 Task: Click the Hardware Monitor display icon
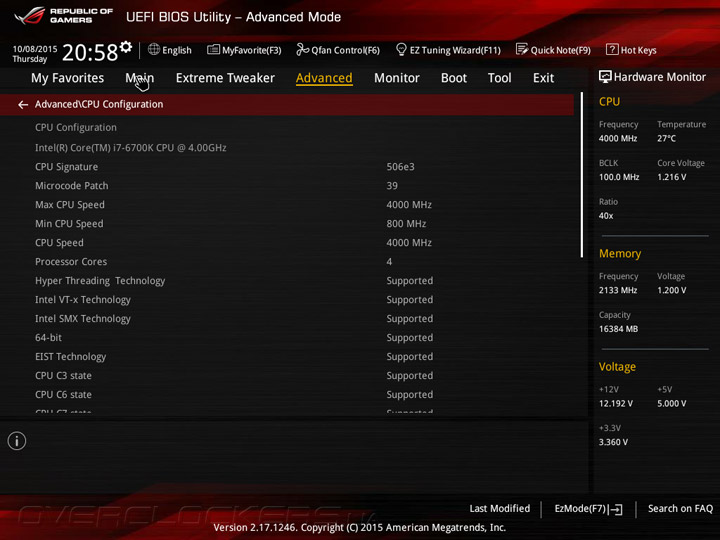[x=605, y=77]
